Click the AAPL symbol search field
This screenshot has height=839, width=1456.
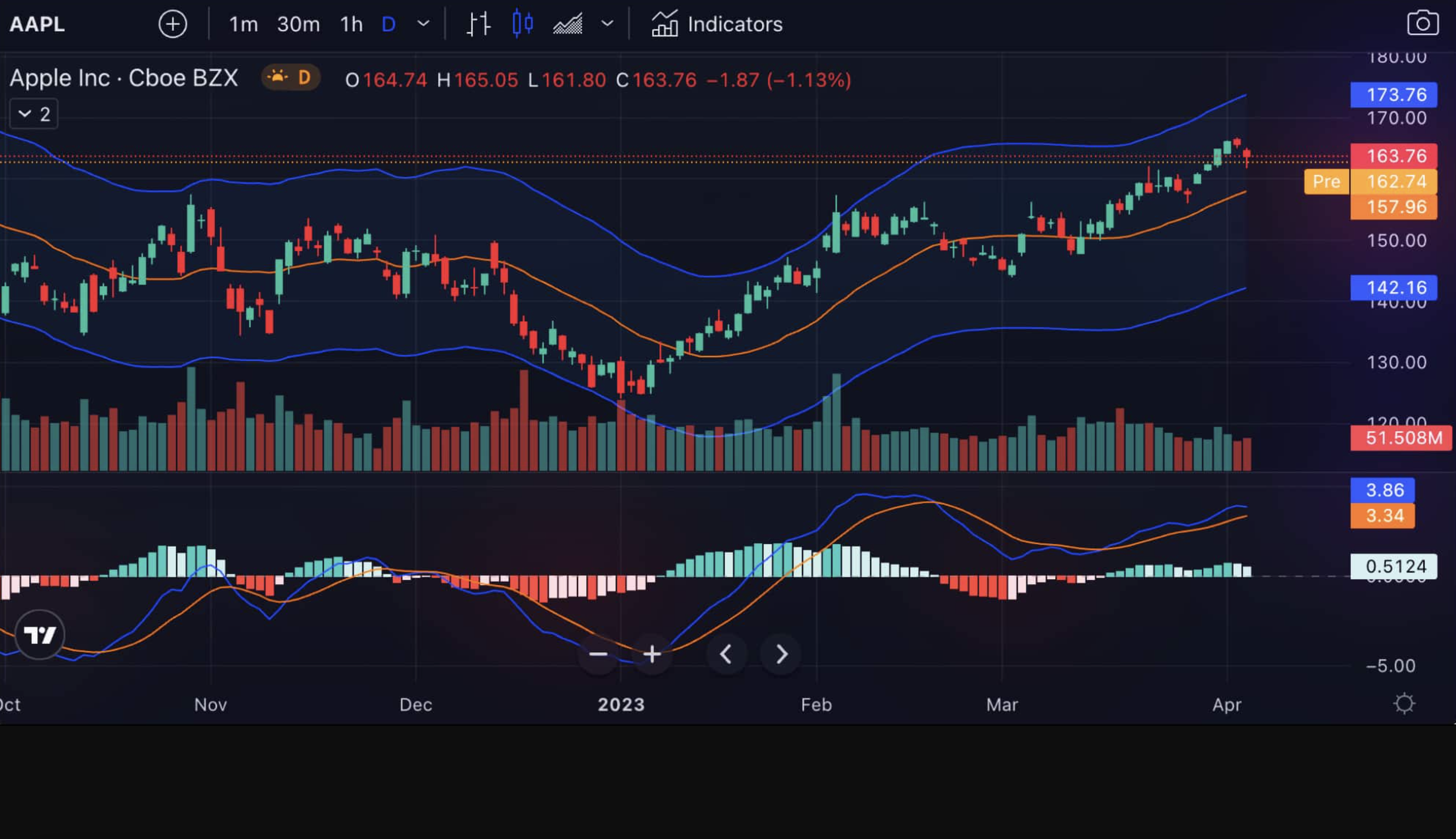tap(37, 24)
